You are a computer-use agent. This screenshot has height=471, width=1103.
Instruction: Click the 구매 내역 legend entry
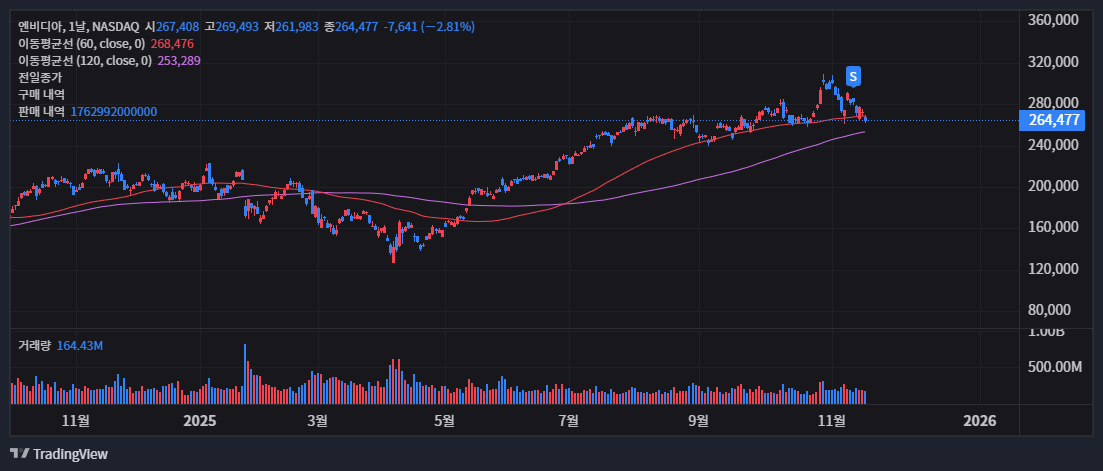(x=40, y=94)
